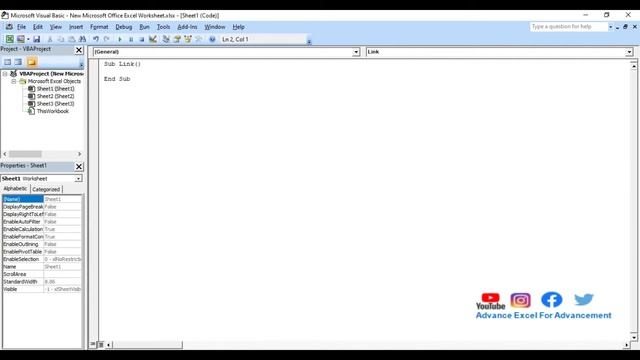
Task: Click Full Module View button at code window bottom
Action: pyautogui.click(x=101, y=344)
